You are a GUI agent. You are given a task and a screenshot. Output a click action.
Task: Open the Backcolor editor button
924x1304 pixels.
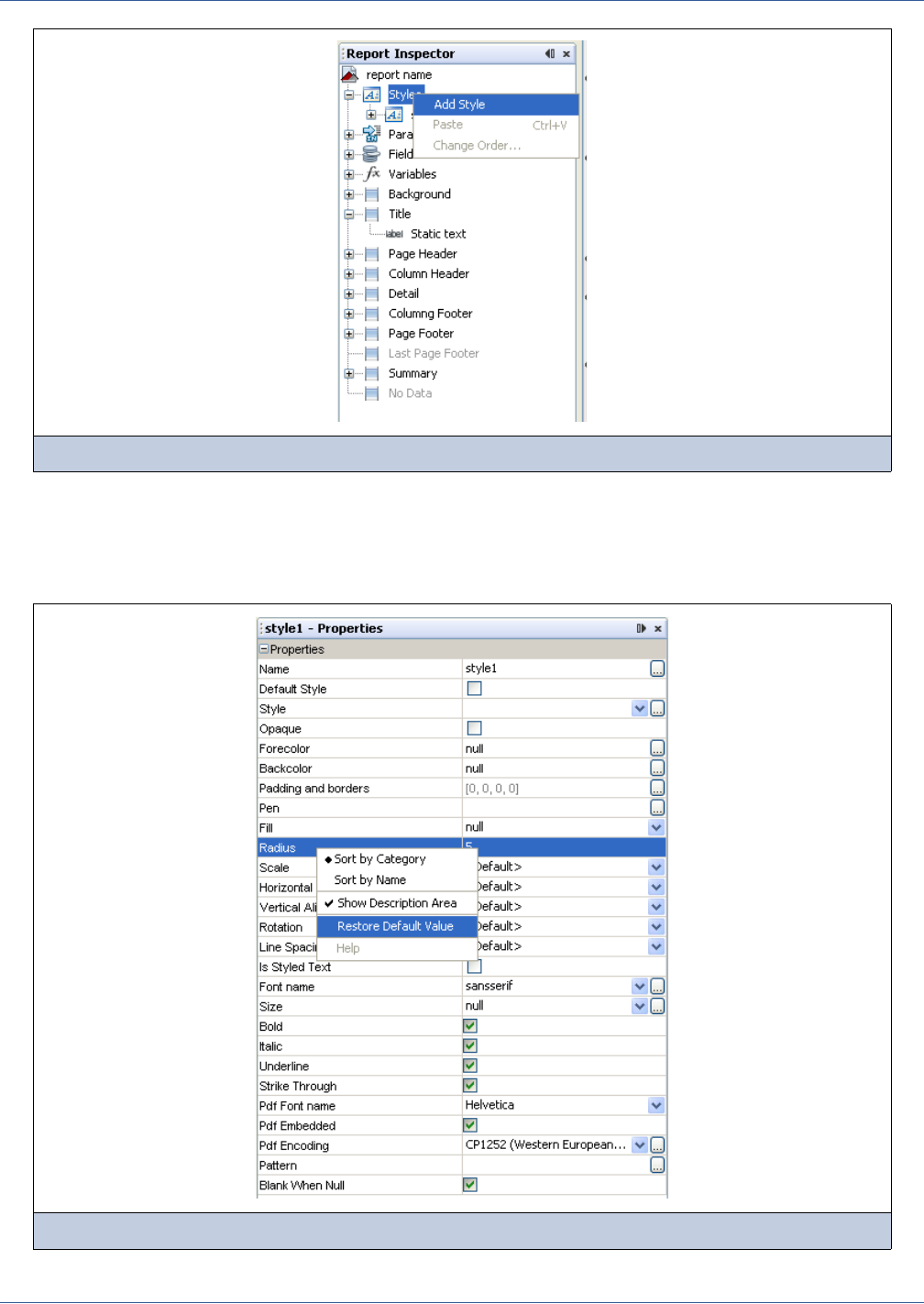pyautogui.click(x=657, y=768)
